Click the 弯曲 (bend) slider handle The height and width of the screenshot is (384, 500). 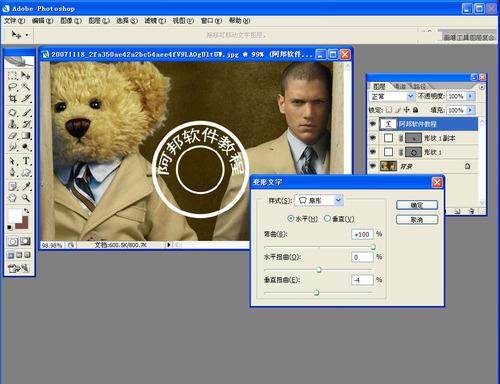pos(373,247)
